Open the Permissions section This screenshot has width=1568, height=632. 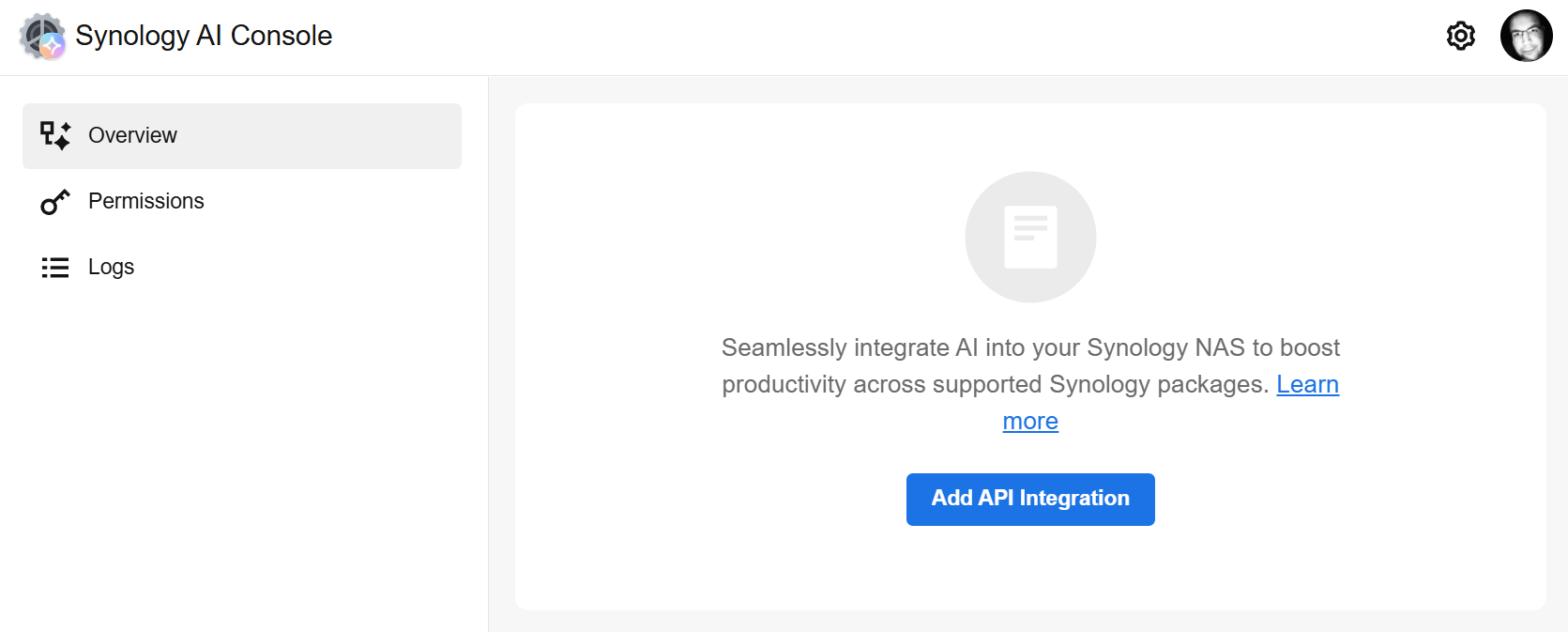point(146,201)
